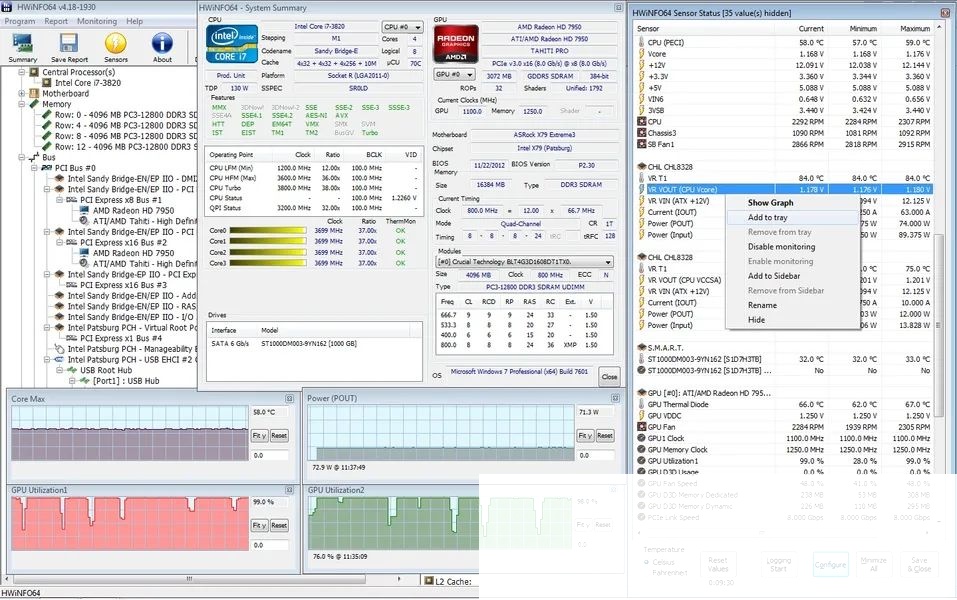Viewport: 957px width, 600px height.
Task: Open the Report menu
Action: click(56, 21)
